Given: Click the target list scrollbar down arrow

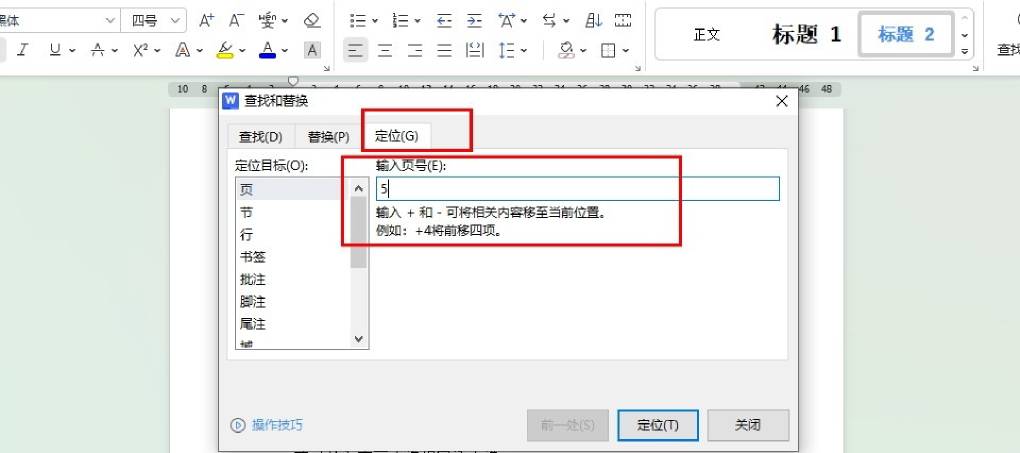Looking at the screenshot, I should 358,338.
